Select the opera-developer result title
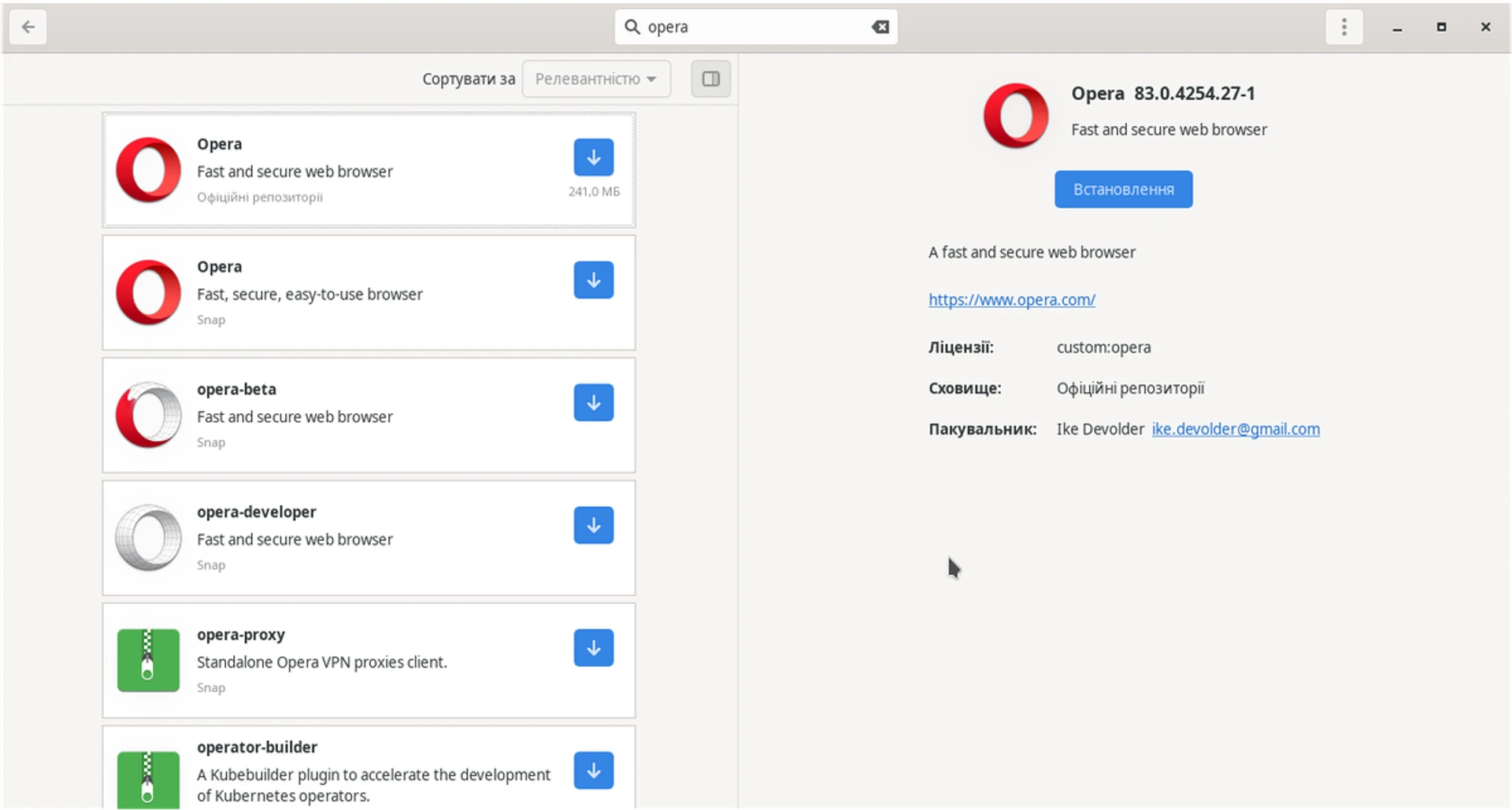Screen dimensions: 1512x810 click(257, 512)
